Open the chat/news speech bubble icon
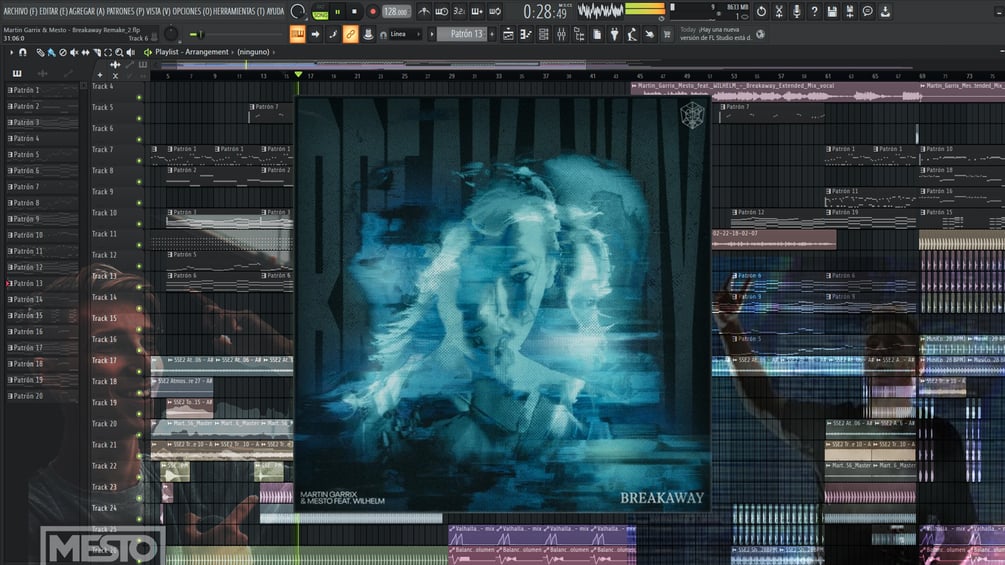This screenshot has height=565, width=1005. point(867,12)
